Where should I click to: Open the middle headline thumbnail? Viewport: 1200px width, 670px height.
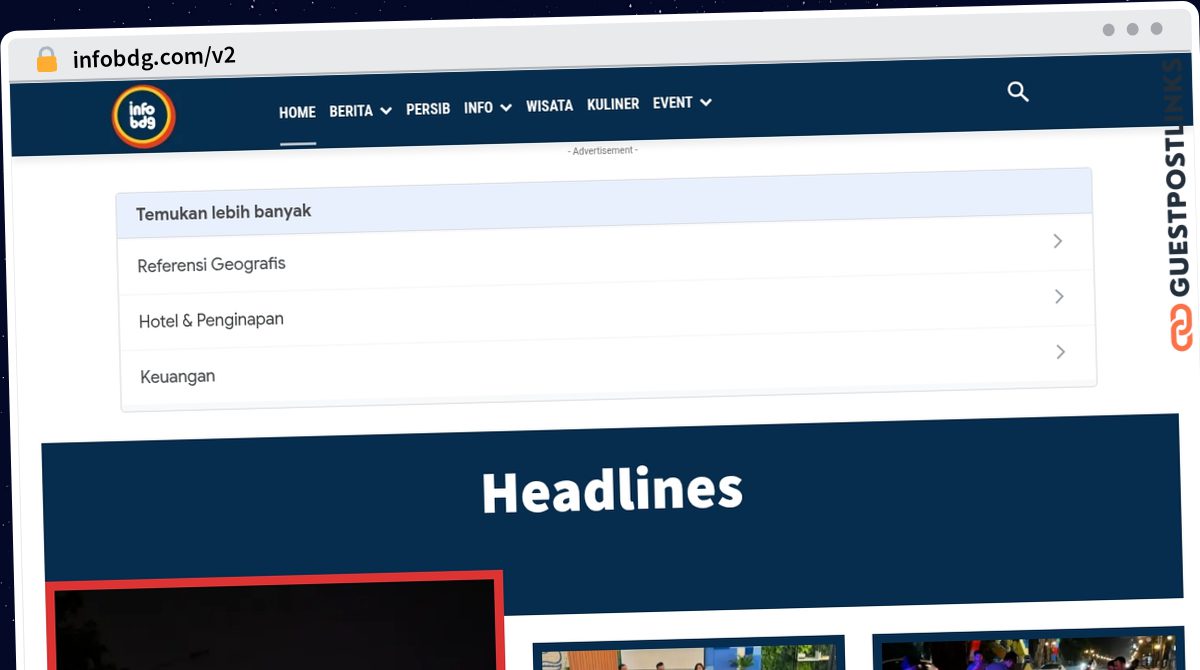click(689, 652)
